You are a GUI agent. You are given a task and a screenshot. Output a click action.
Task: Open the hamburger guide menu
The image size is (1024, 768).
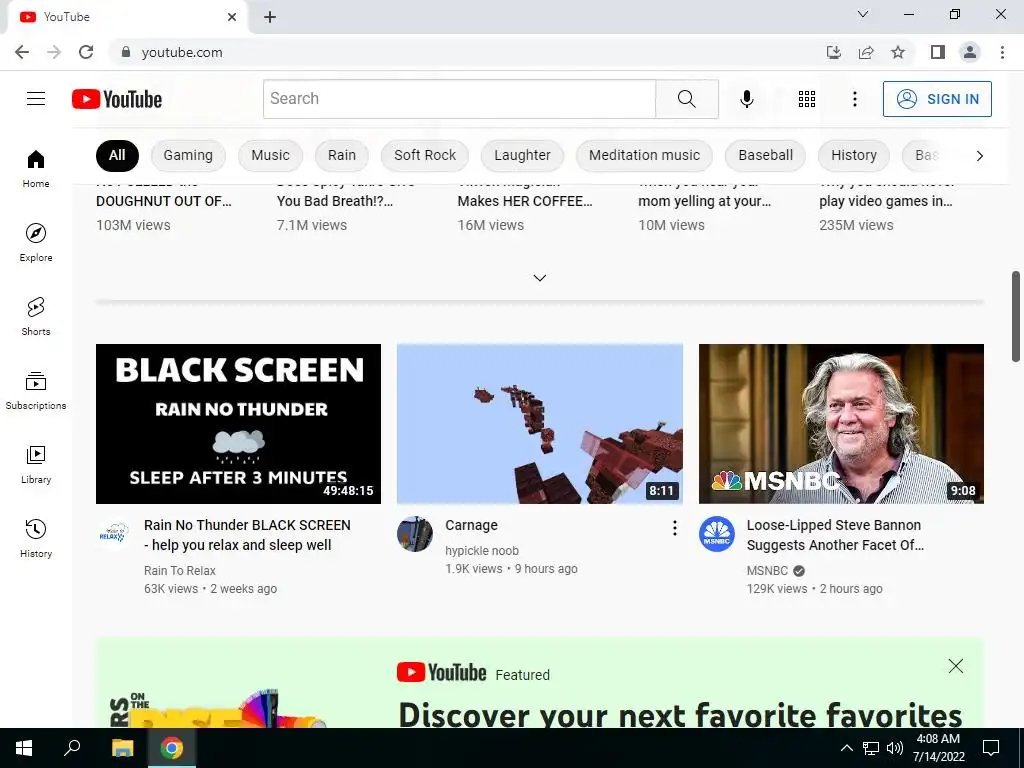coord(36,99)
